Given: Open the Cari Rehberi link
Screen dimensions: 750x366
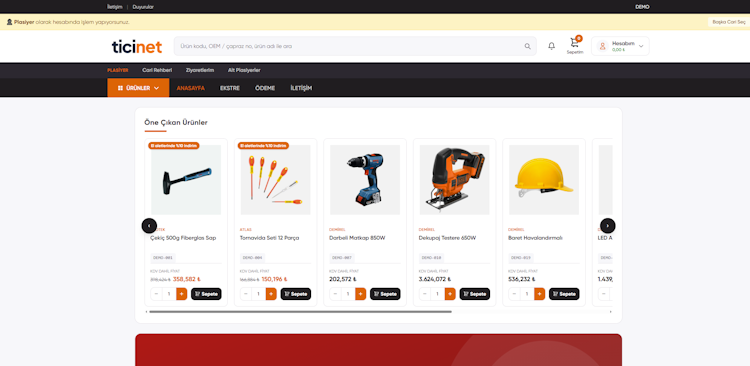Looking at the screenshot, I should [x=157, y=70].
